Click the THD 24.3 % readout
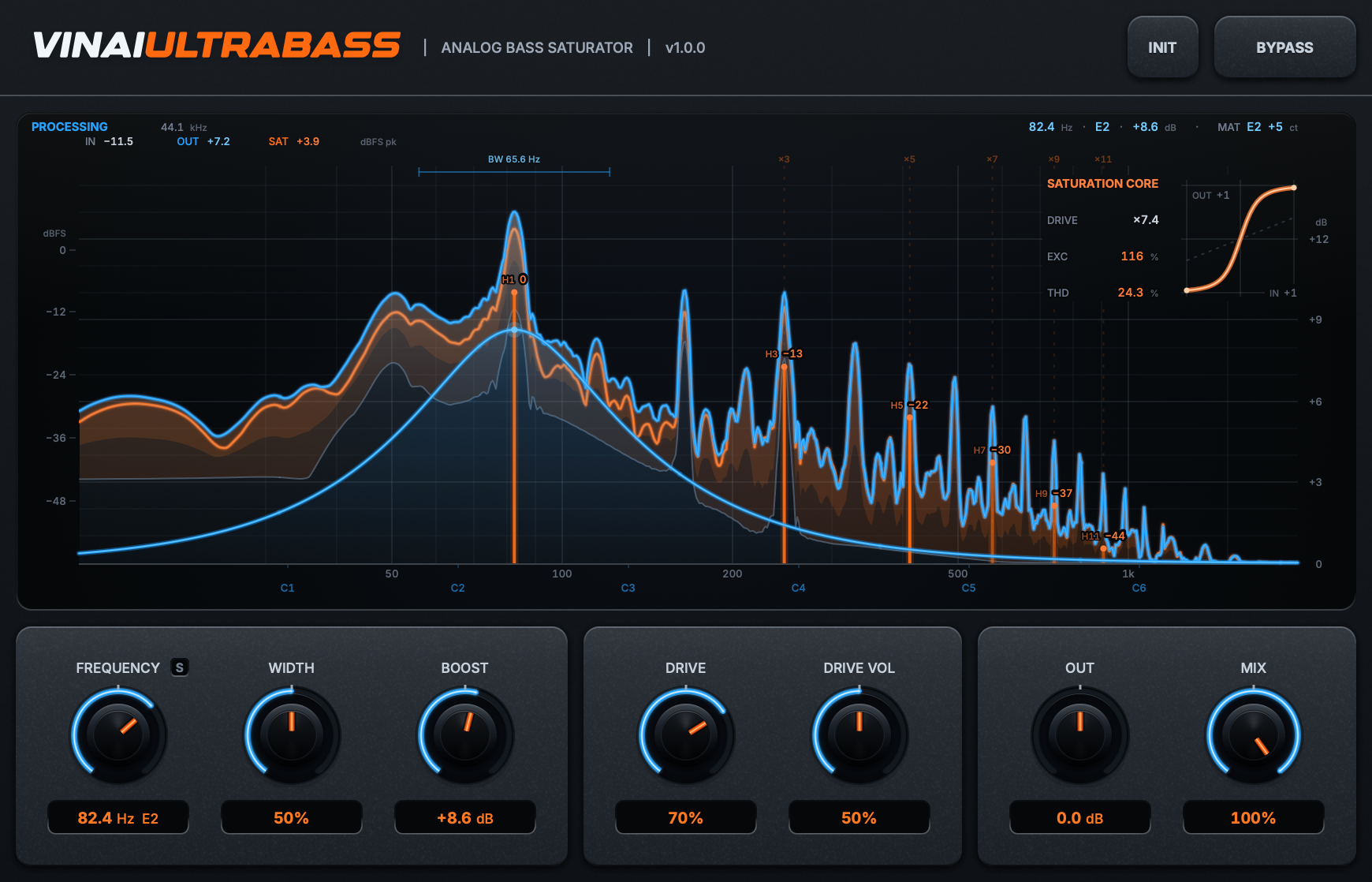Viewport: 1372px width, 882px height. 1102,293
